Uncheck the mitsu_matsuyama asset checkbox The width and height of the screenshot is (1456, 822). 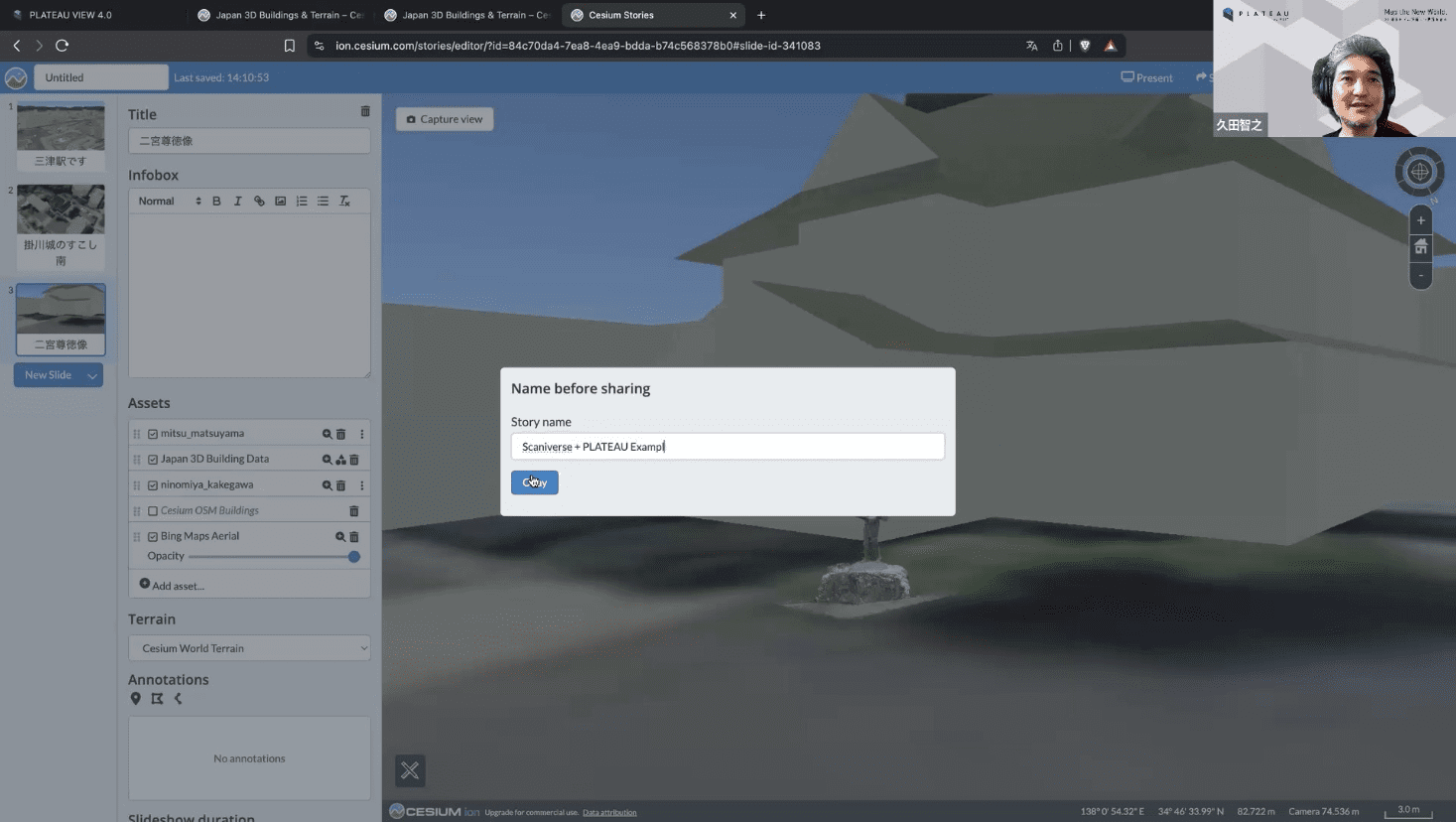[x=153, y=434]
